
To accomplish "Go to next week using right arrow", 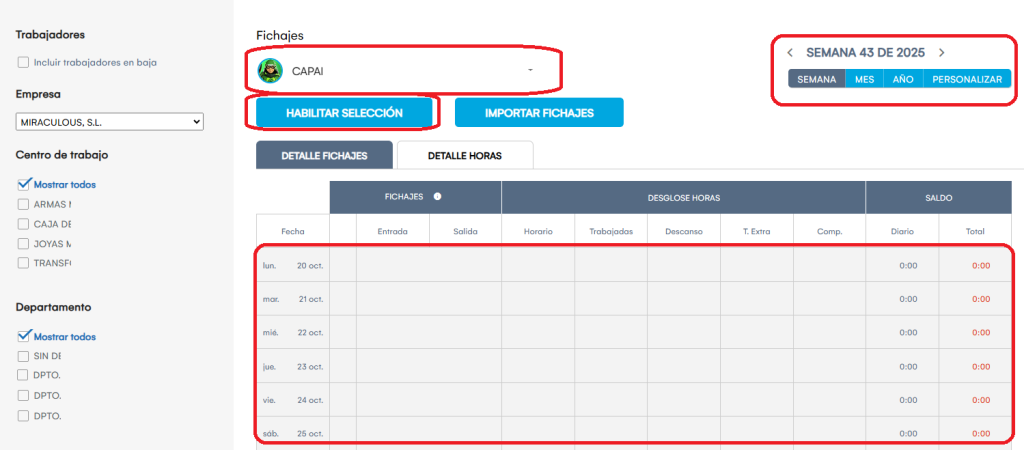I will click(941, 53).
